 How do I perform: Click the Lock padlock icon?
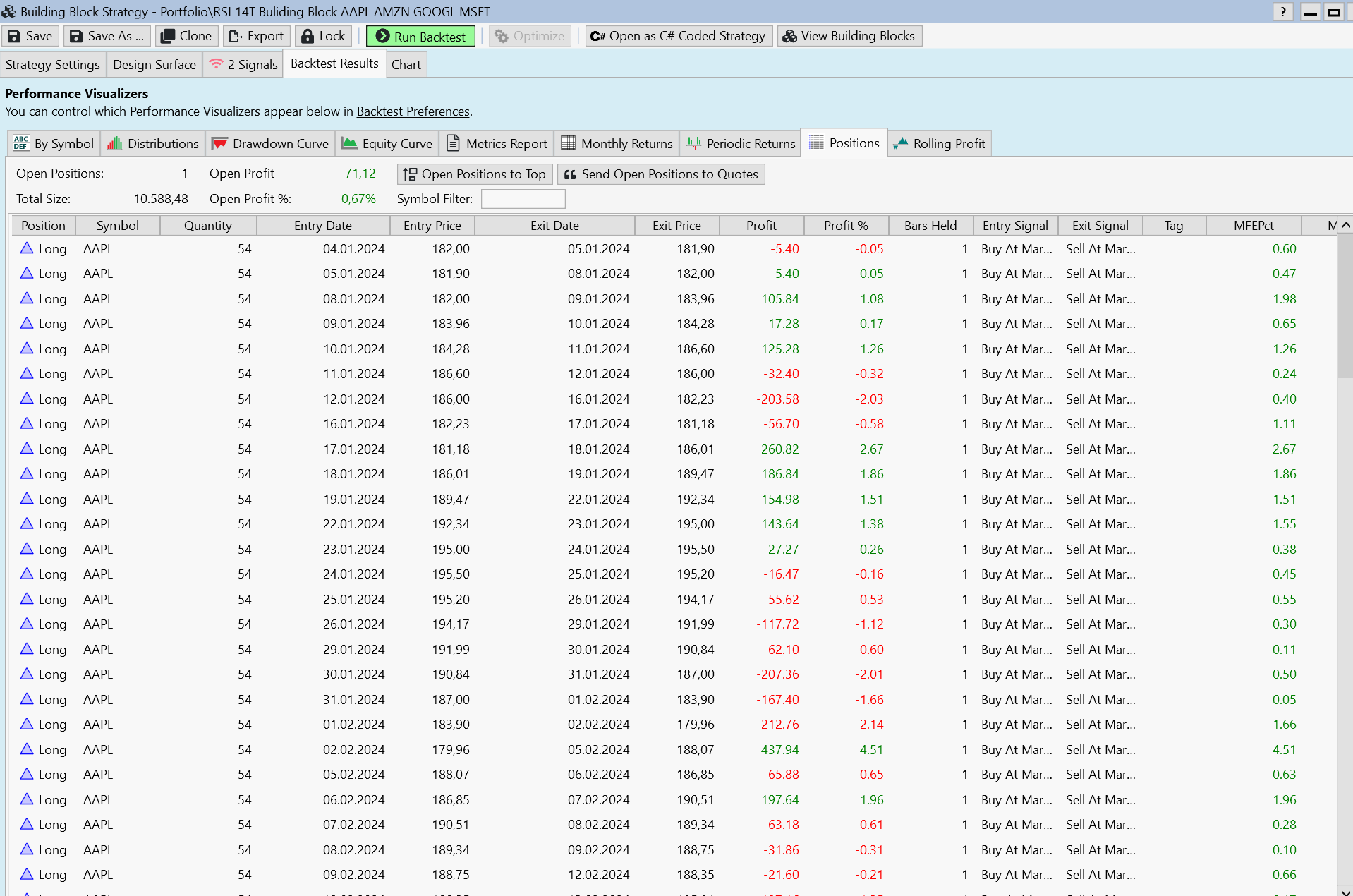(308, 36)
